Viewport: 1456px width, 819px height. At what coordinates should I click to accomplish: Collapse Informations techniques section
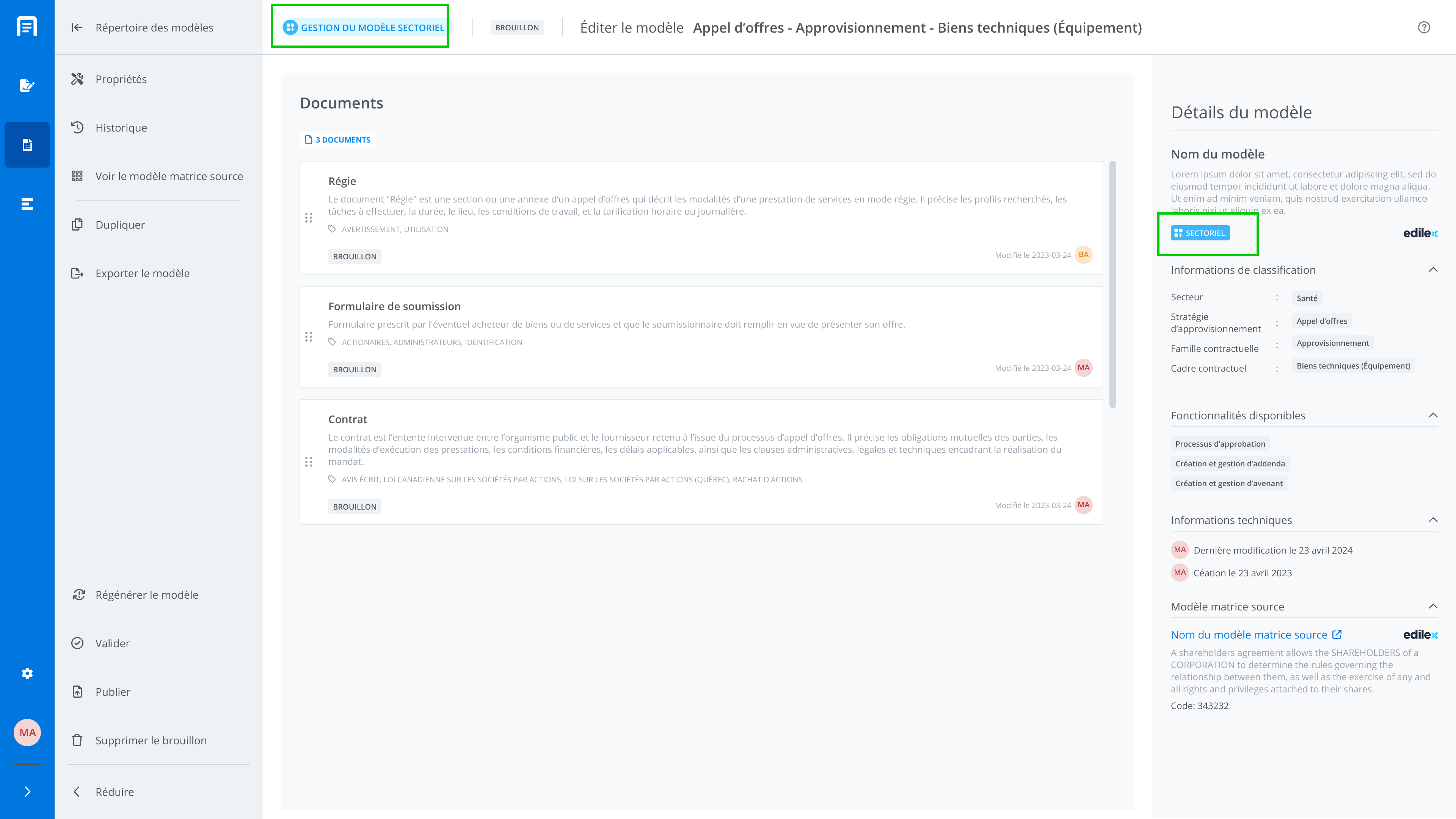pos(1433,520)
